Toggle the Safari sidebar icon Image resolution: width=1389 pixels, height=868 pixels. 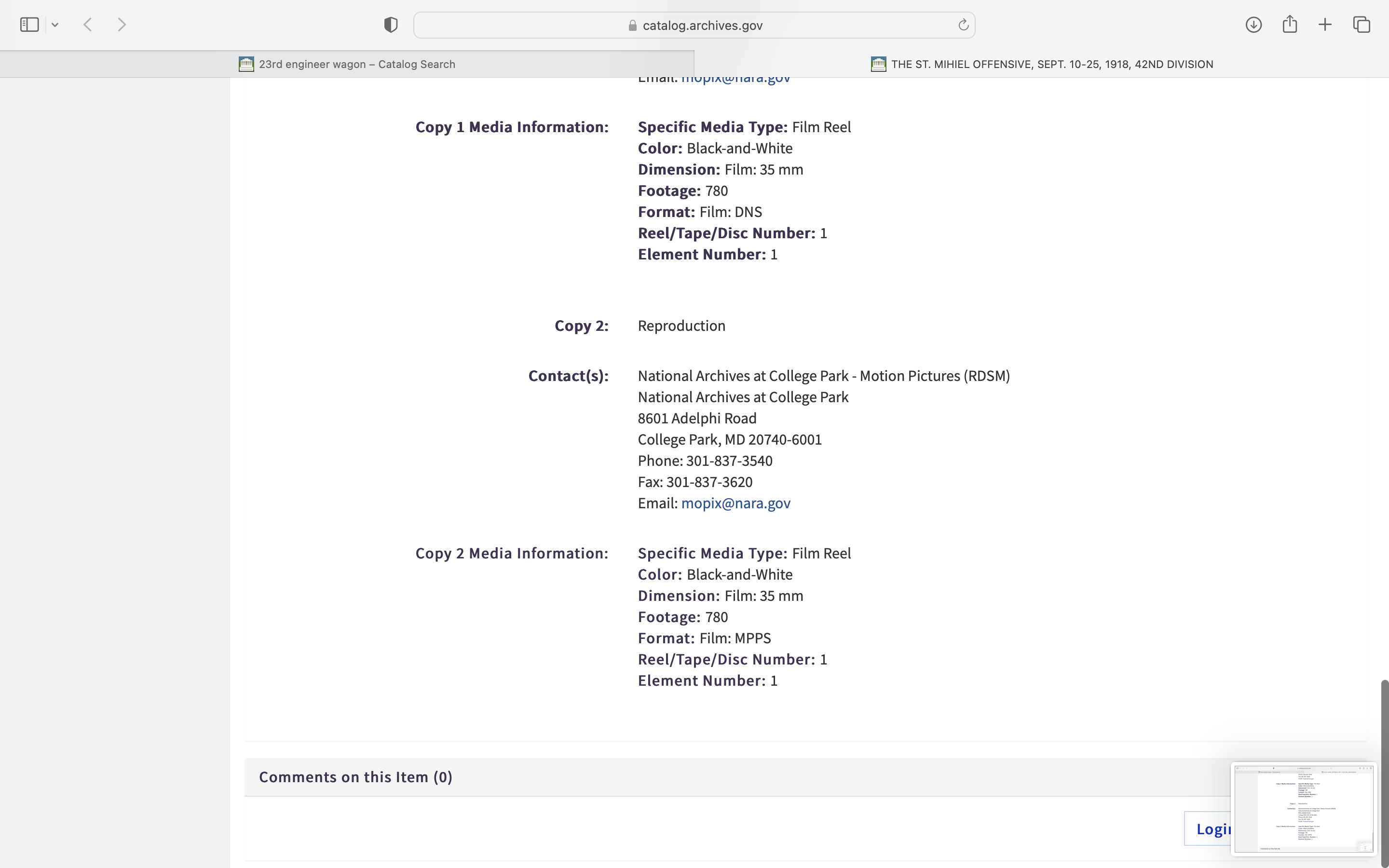coord(29,25)
